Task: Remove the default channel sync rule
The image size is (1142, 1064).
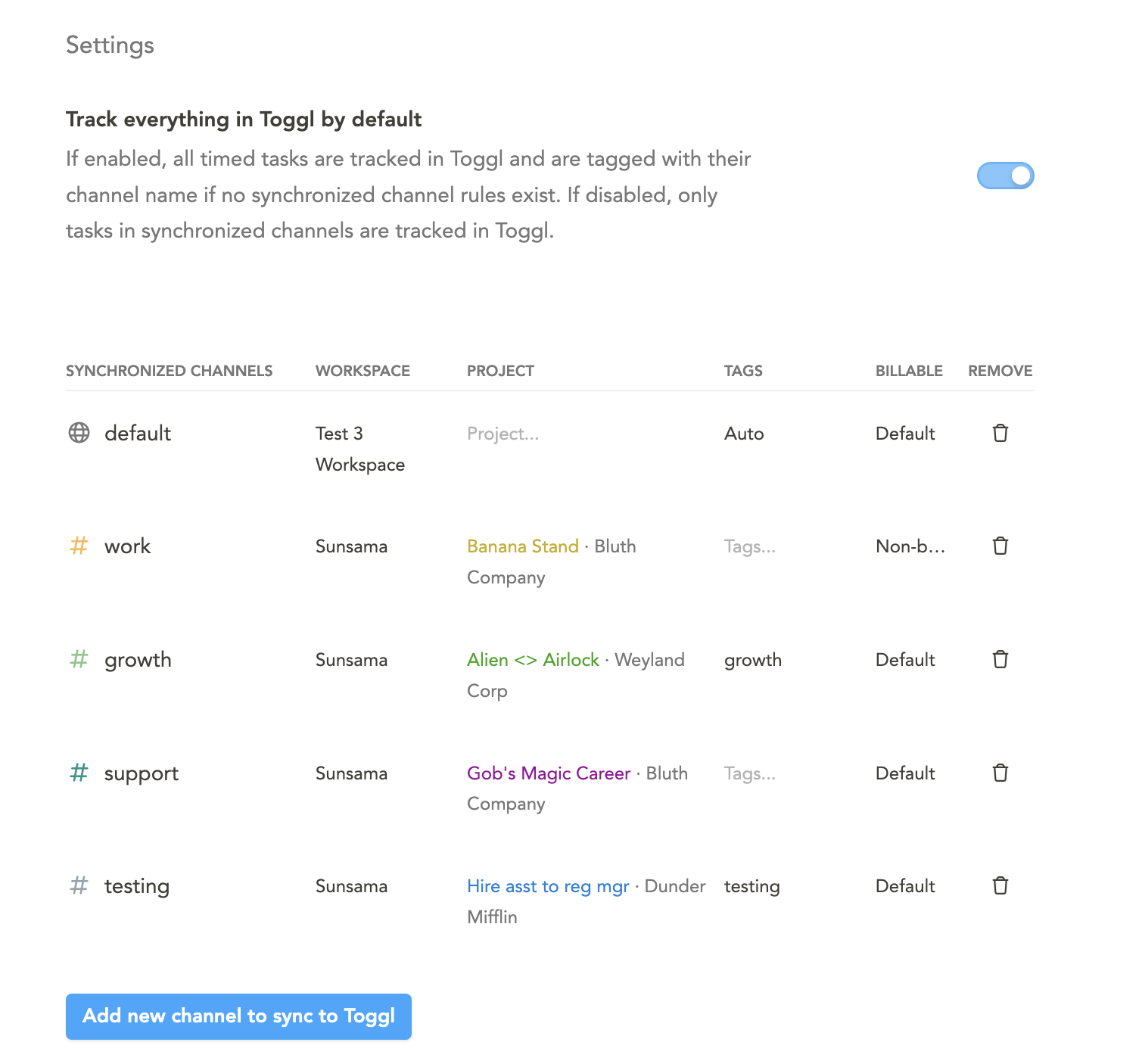Action: click(x=1000, y=433)
